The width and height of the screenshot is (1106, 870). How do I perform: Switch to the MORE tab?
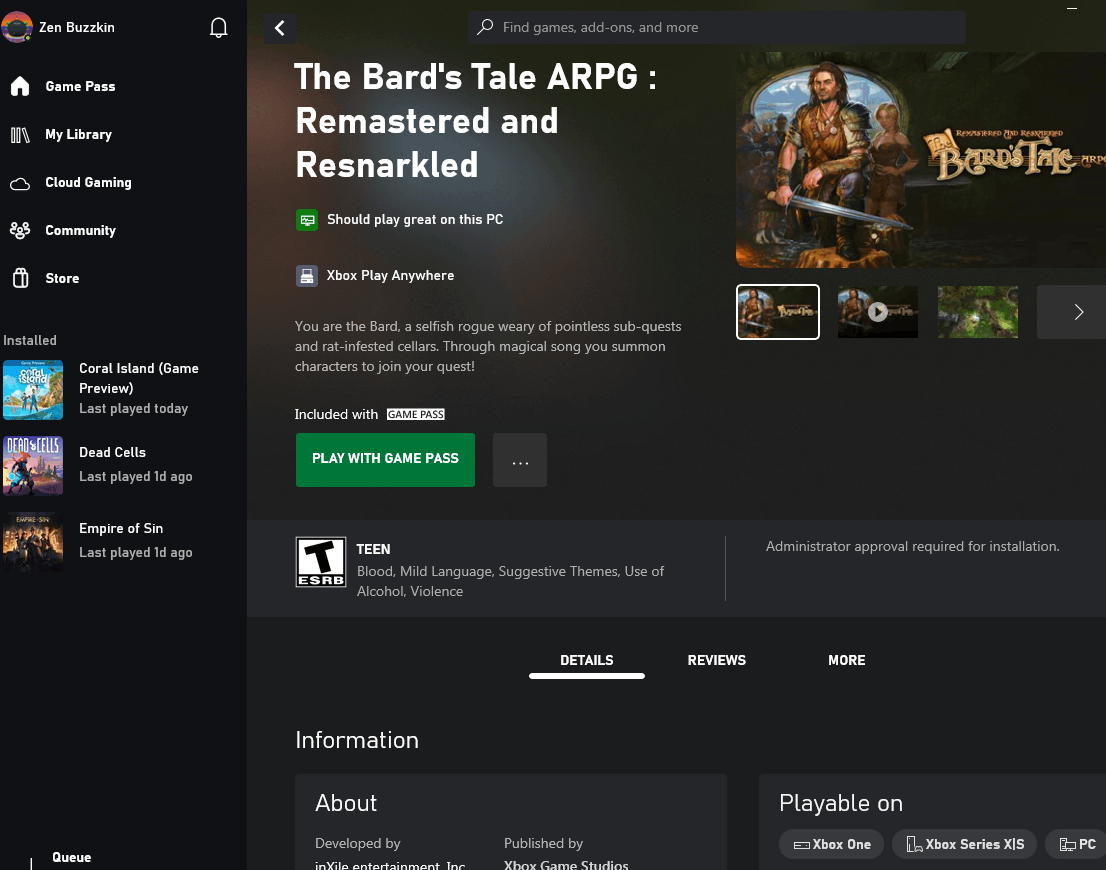coord(846,660)
